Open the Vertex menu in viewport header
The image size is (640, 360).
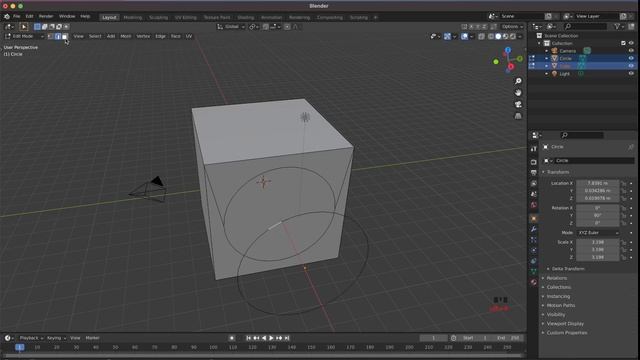[x=143, y=36]
